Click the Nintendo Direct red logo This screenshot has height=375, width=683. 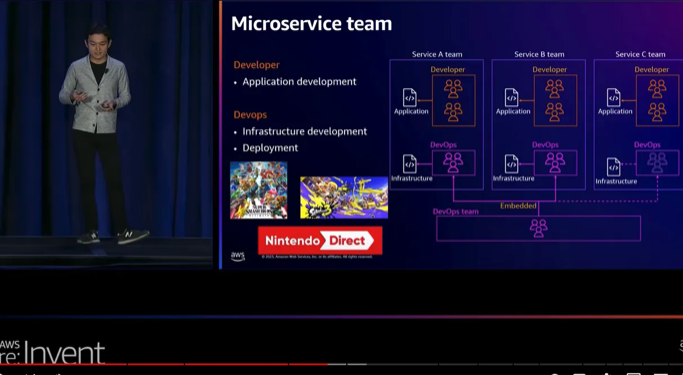[x=320, y=240]
